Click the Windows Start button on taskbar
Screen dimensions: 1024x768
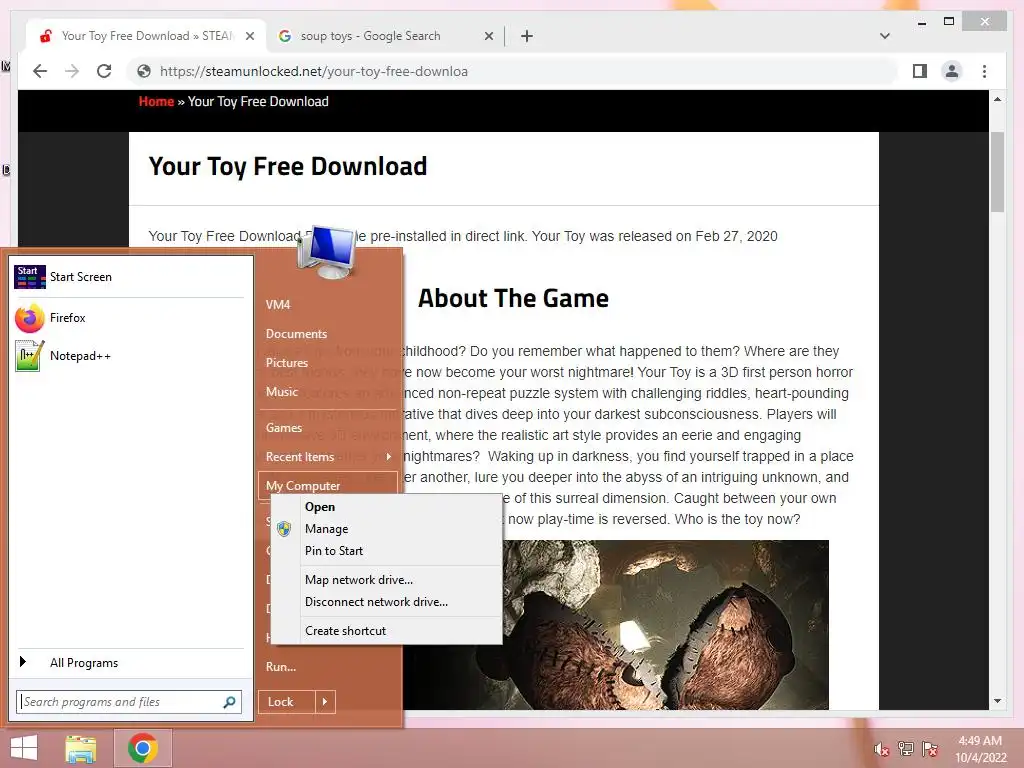click(24, 748)
